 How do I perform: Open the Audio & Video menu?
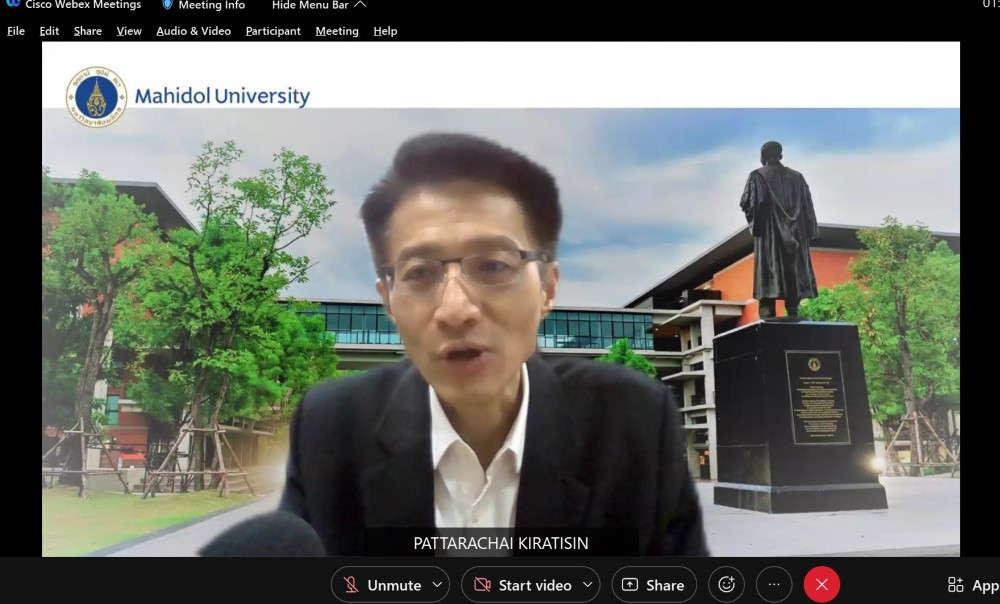click(x=193, y=31)
